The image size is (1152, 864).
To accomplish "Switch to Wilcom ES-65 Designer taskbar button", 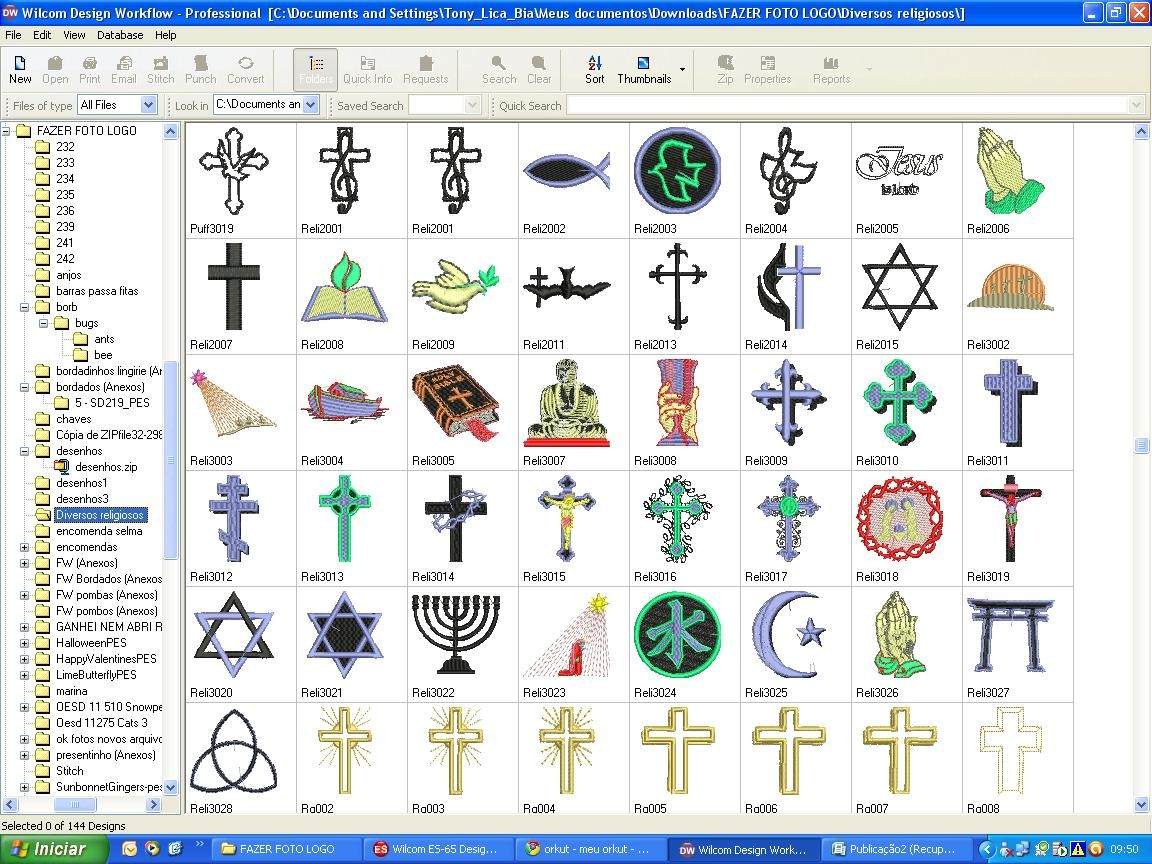I will click(x=439, y=849).
